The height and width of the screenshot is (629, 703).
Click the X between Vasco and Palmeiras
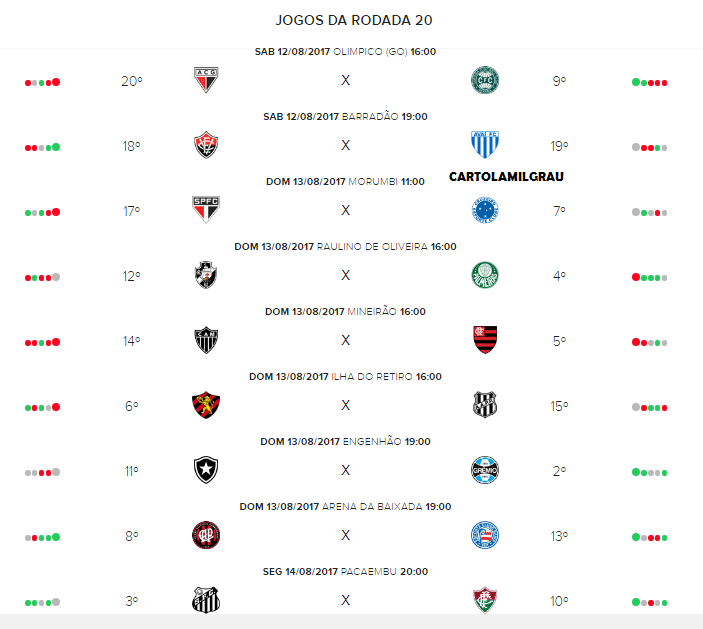click(345, 275)
